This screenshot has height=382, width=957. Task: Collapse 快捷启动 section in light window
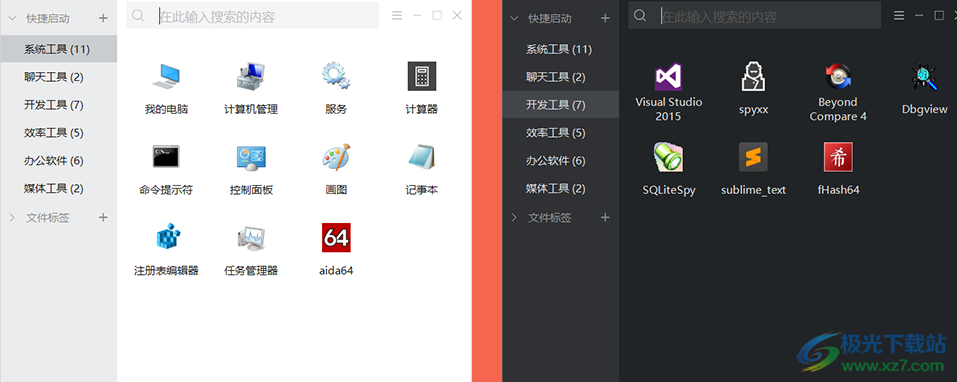coord(12,18)
